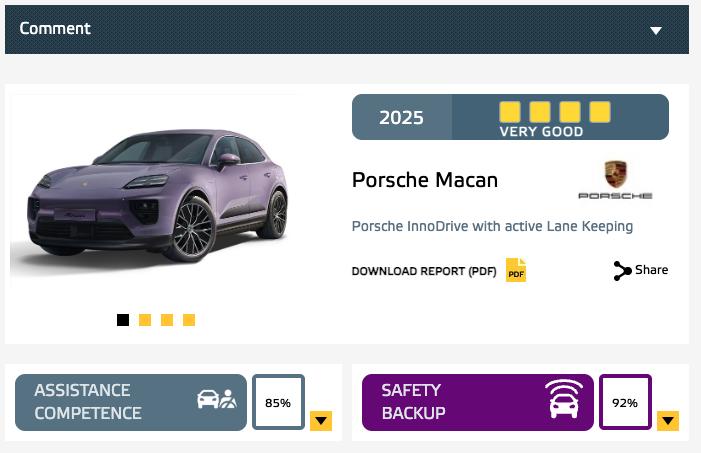The image size is (701, 453).
Task: Open the Safety Backup banner
Action: [x=478, y=402]
